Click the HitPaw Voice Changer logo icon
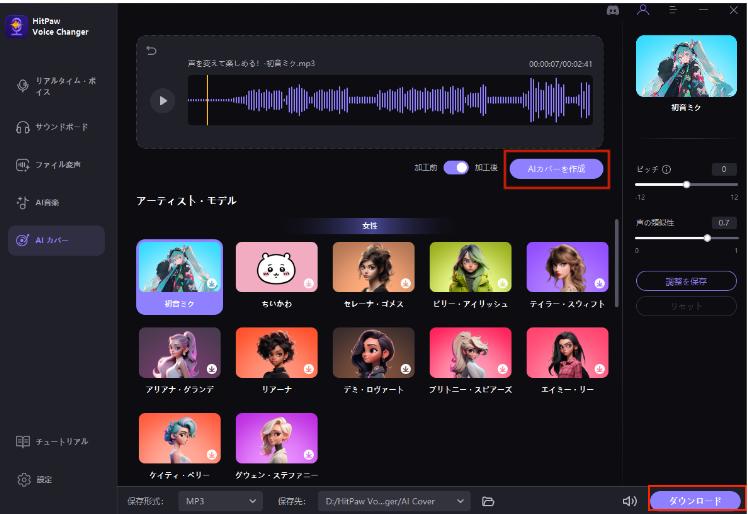This screenshot has height=514, width=748. click(x=17, y=26)
